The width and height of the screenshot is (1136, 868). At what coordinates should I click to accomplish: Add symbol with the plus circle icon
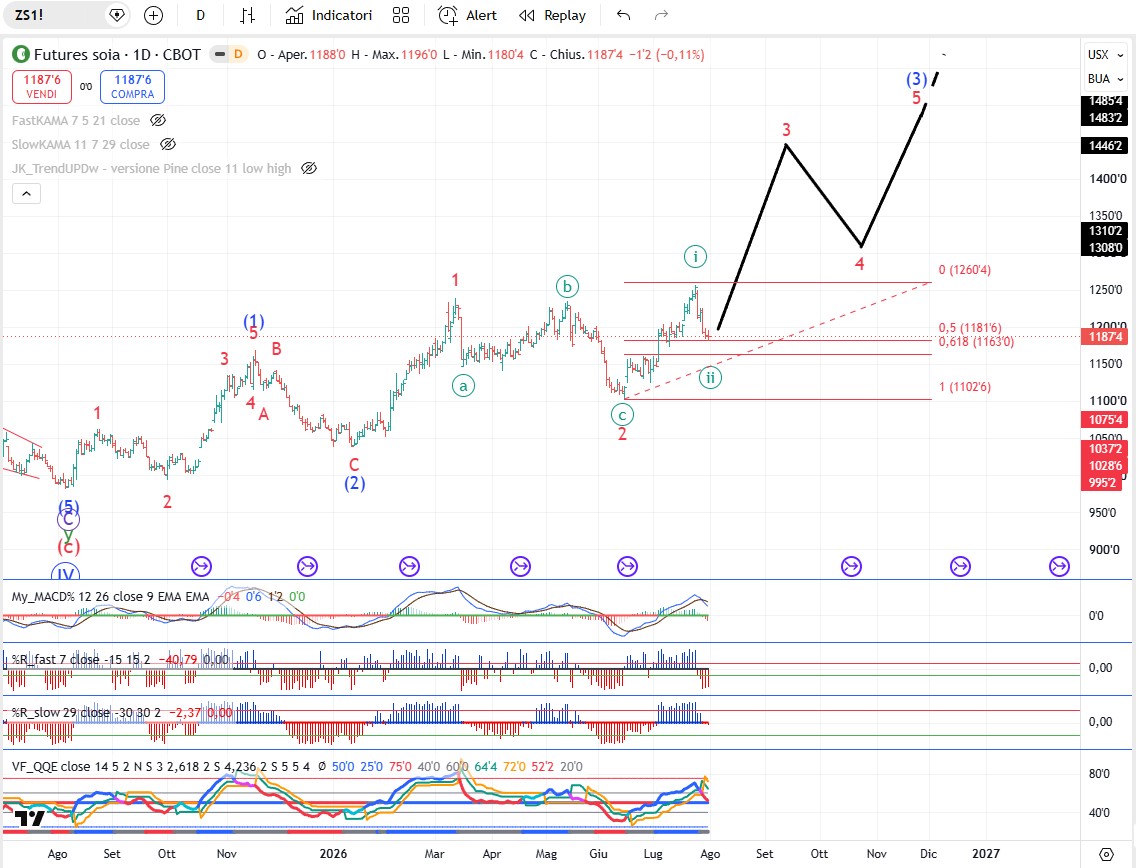coord(154,15)
